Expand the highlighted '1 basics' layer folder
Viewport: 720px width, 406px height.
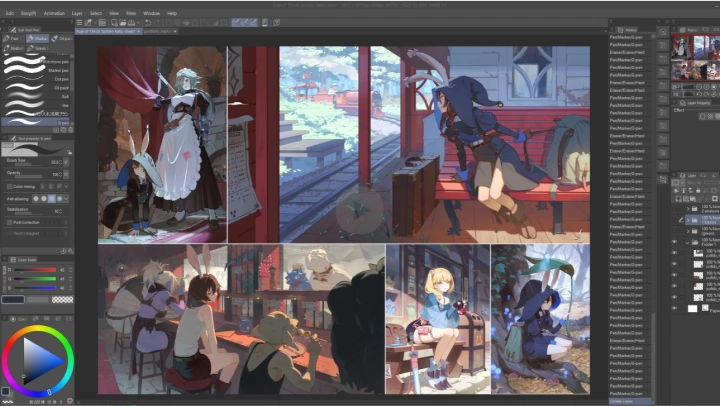[x=688, y=220]
